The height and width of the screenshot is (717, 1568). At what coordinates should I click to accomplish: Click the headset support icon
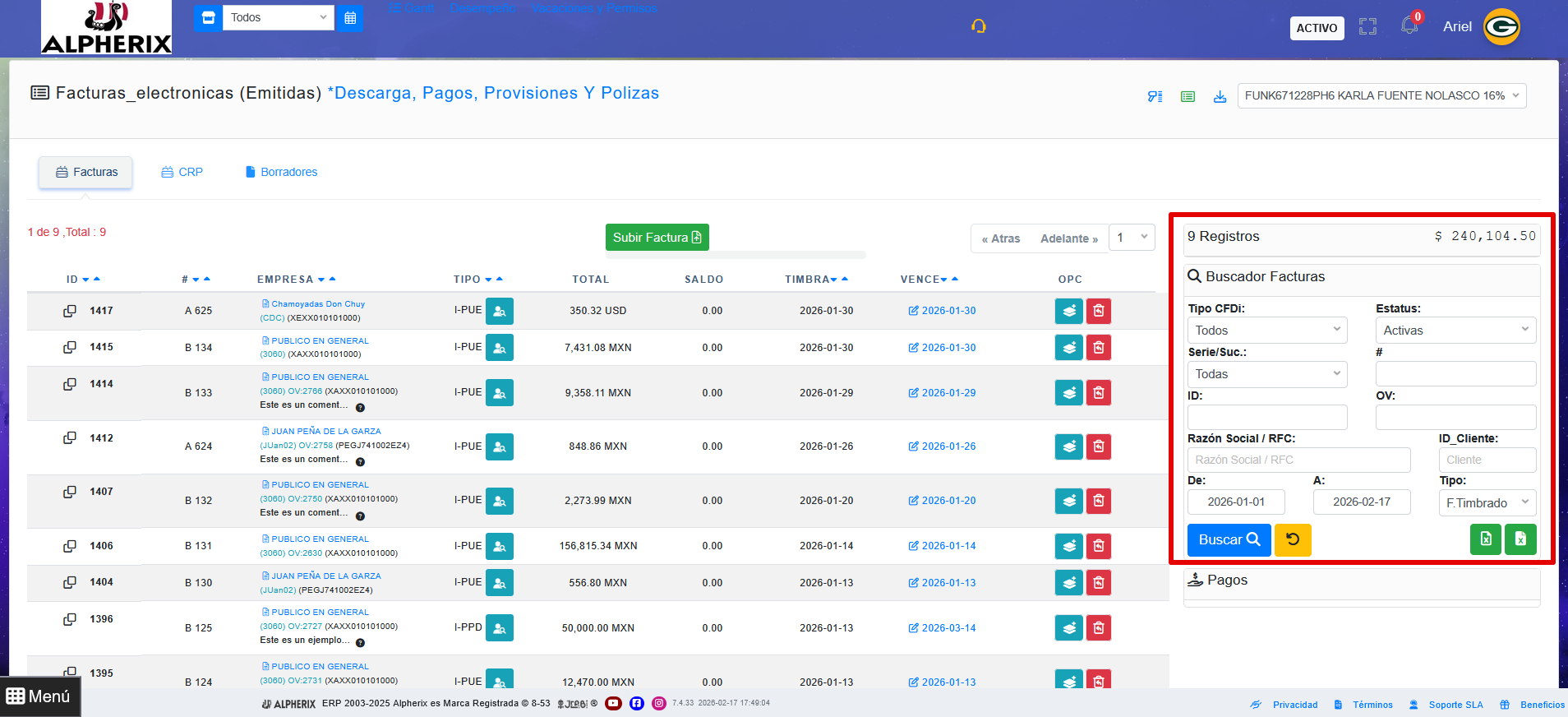pos(978,26)
